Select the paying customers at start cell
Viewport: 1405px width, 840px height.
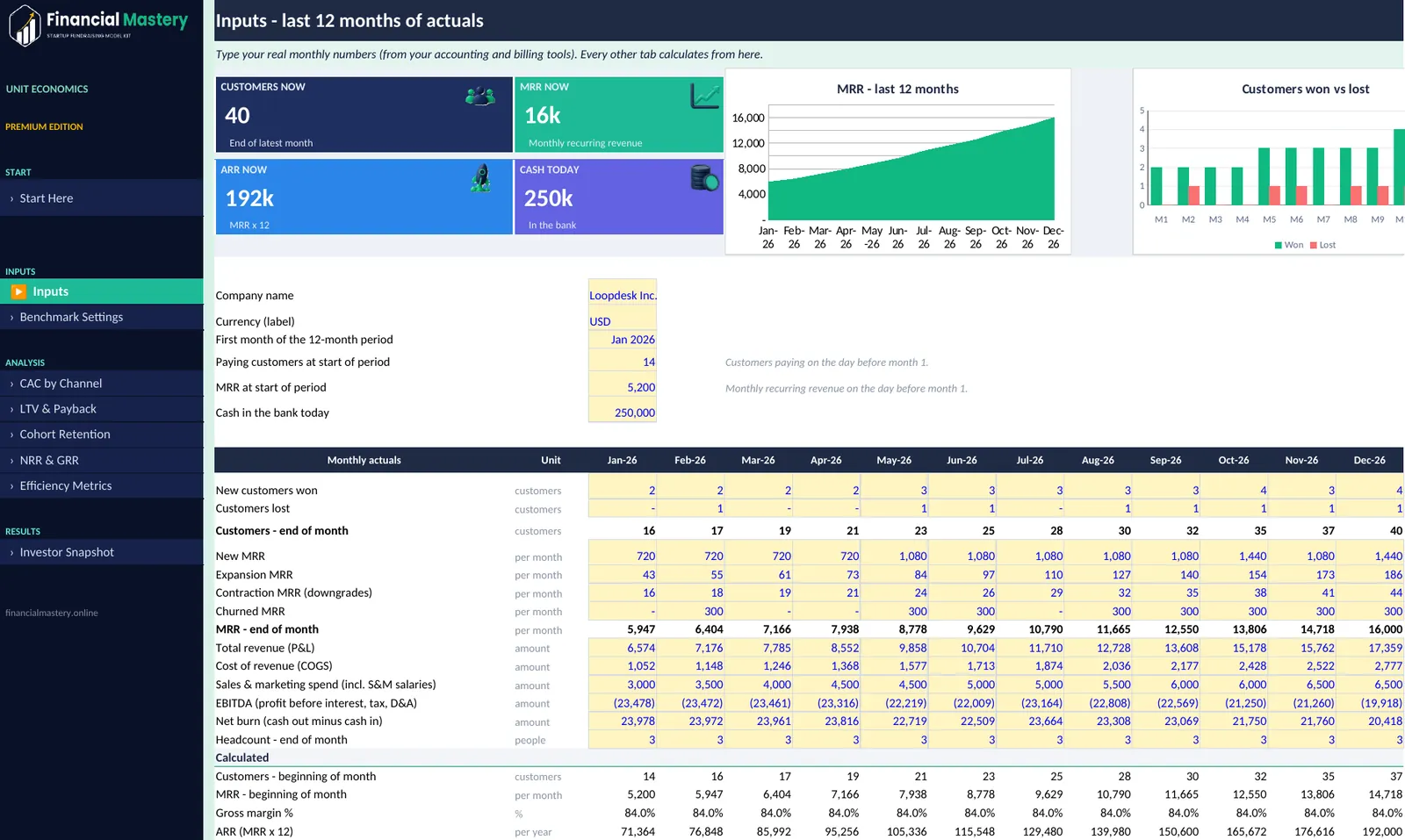pyautogui.click(x=623, y=362)
